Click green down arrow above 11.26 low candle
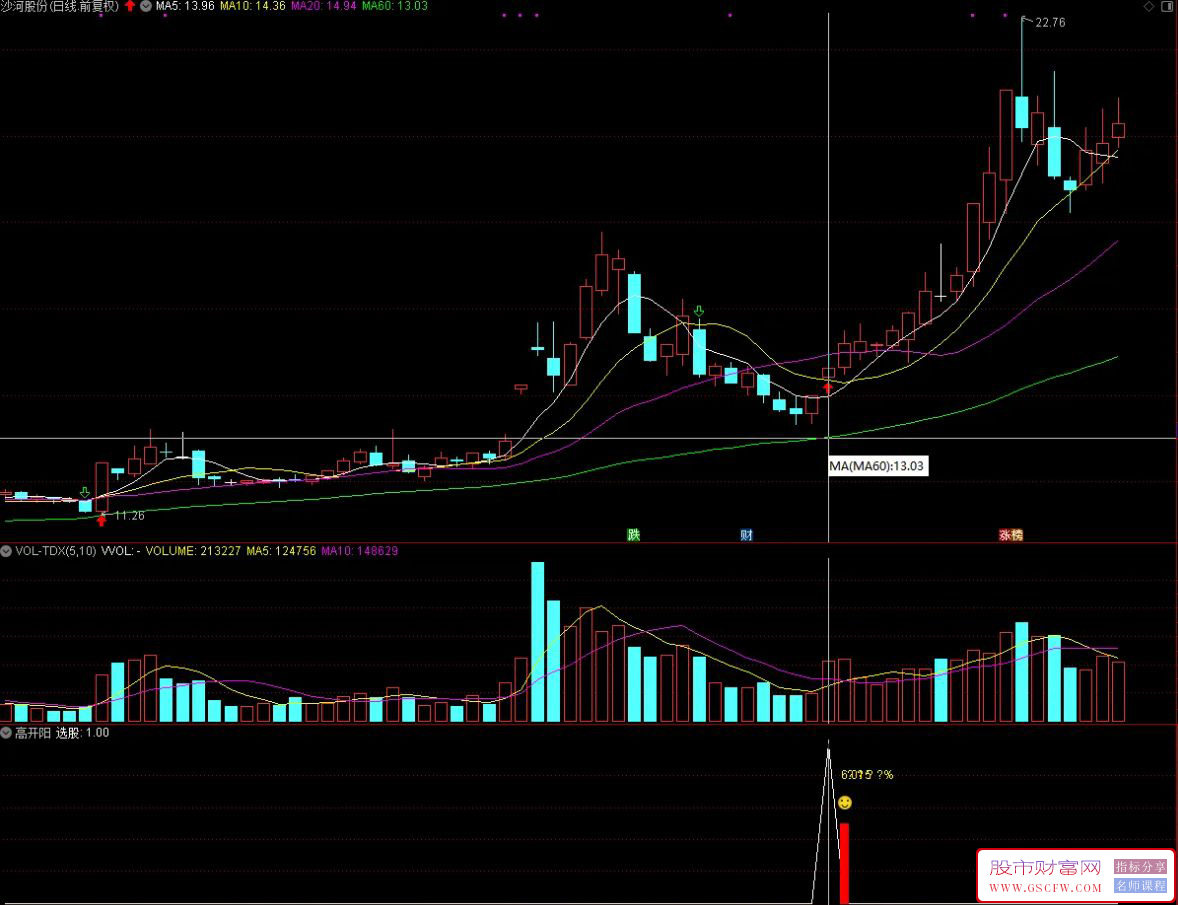This screenshot has width=1178, height=905. click(x=85, y=493)
